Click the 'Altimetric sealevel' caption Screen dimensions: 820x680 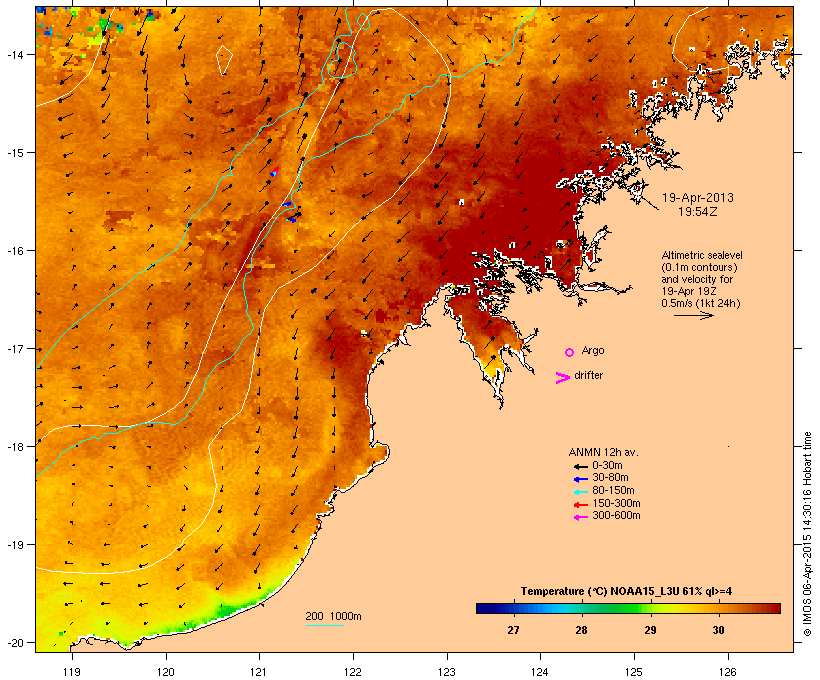(x=702, y=255)
